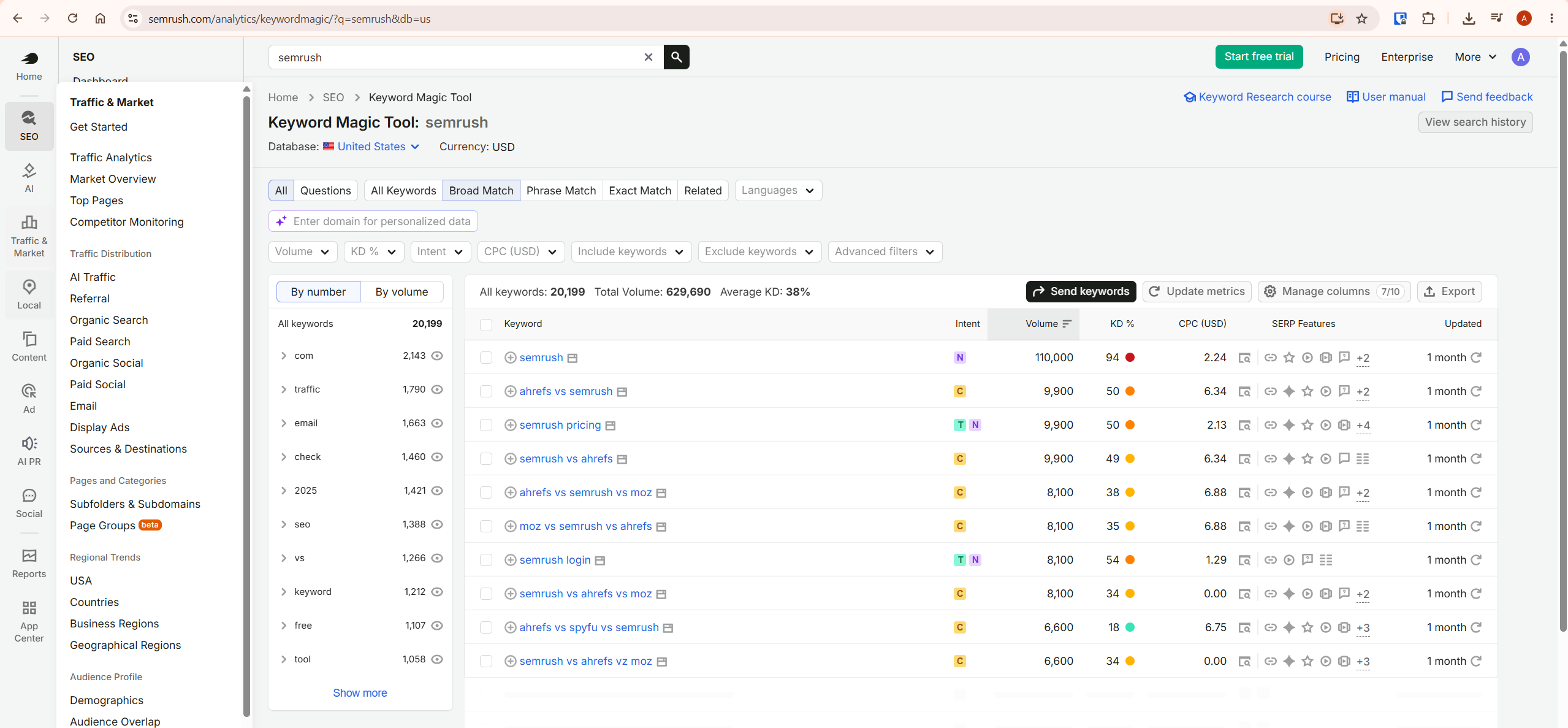The width and height of the screenshot is (1568, 728).
Task: Open the Advanced filters dropdown
Action: [x=885, y=251]
